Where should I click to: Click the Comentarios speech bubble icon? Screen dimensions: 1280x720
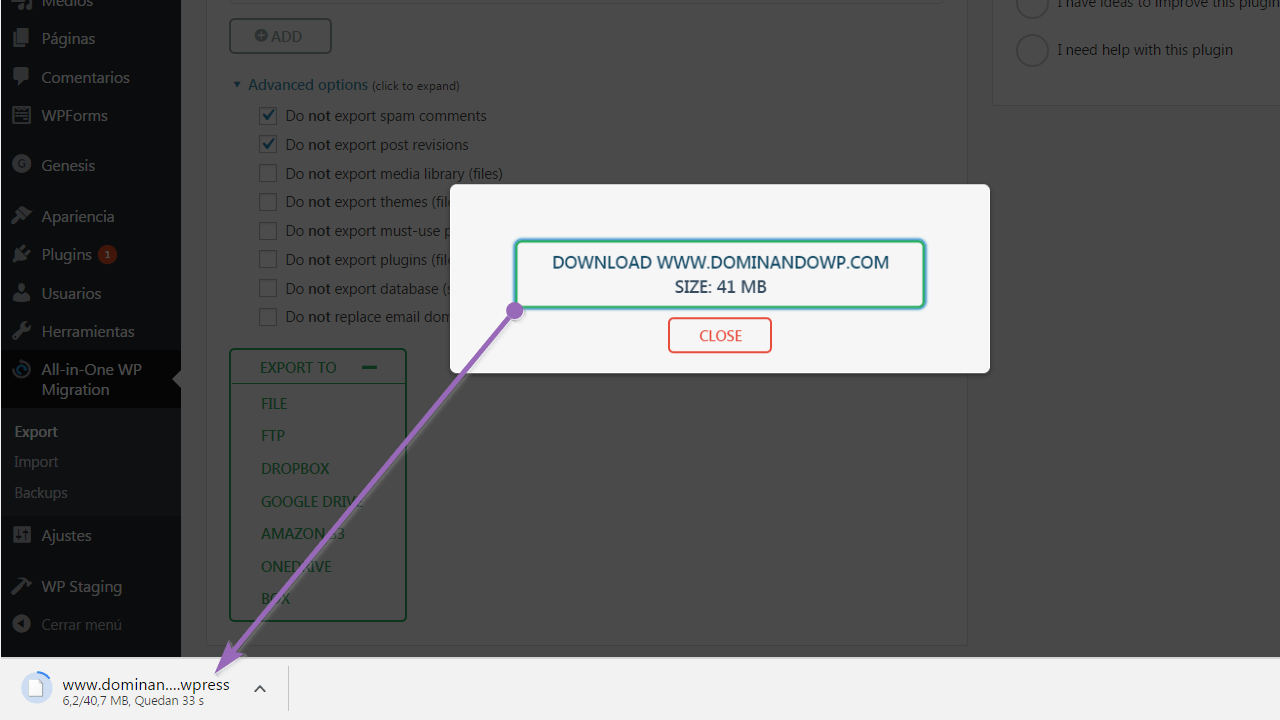[21, 77]
